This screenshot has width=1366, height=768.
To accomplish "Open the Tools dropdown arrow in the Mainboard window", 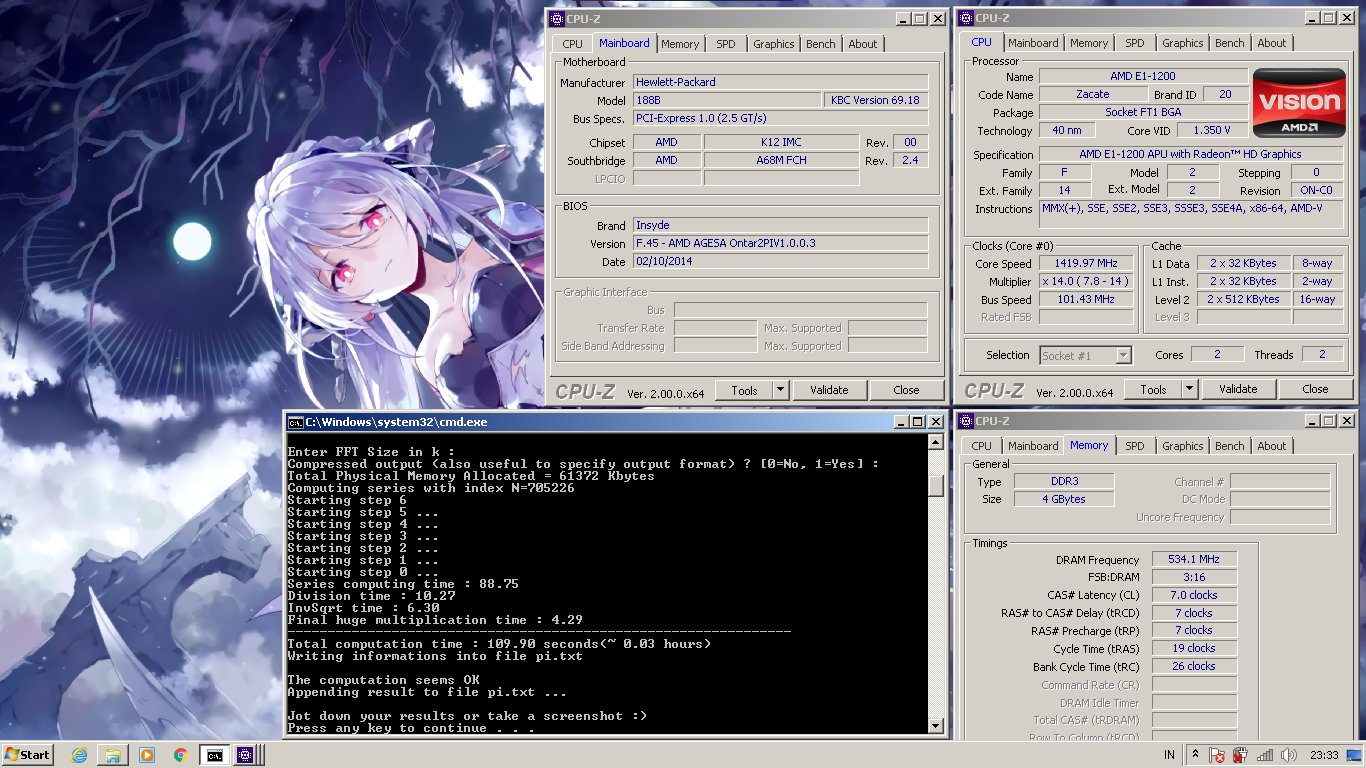I will pyautogui.click(x=780, y=390).
